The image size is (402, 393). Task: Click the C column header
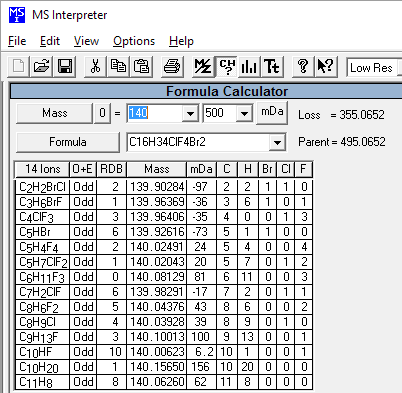click(x=227, y=169)
